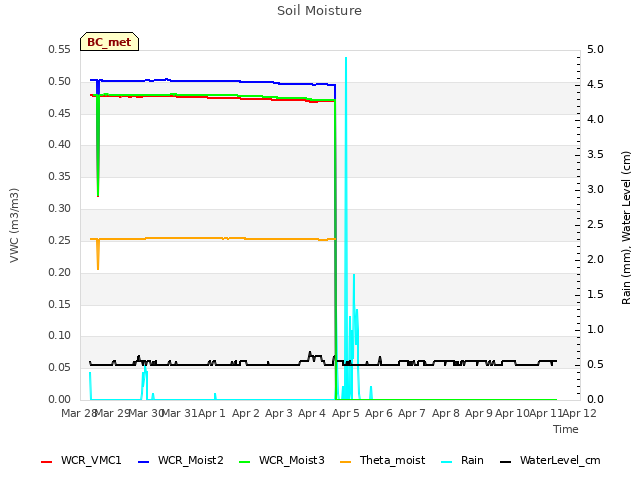This screenshot has height=480, width=640.
Task: Click the red WCR_VMC1 legend swatch
Action: pos(47,462)
